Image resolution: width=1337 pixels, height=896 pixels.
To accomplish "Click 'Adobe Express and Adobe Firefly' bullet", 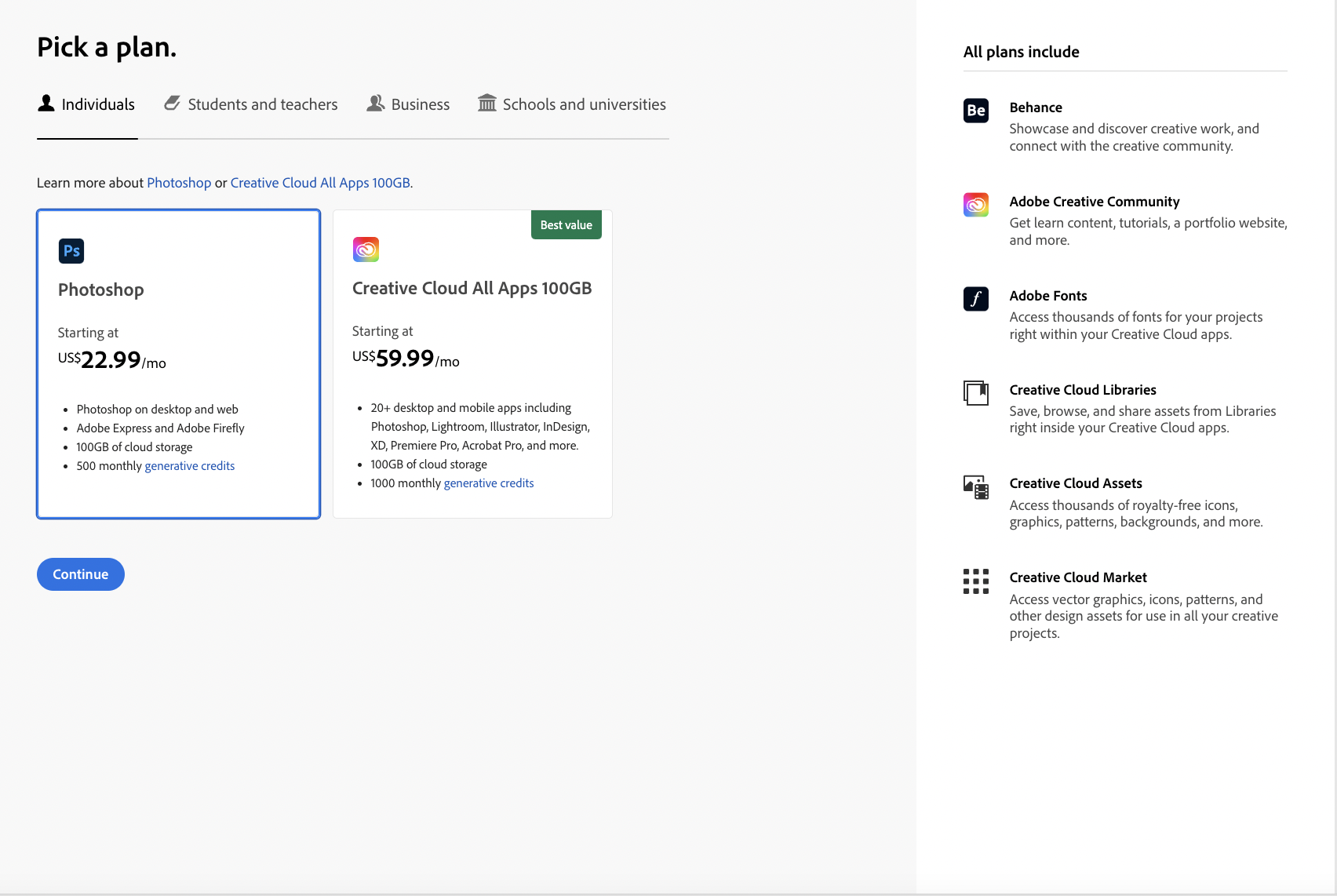I will [161, 428].
